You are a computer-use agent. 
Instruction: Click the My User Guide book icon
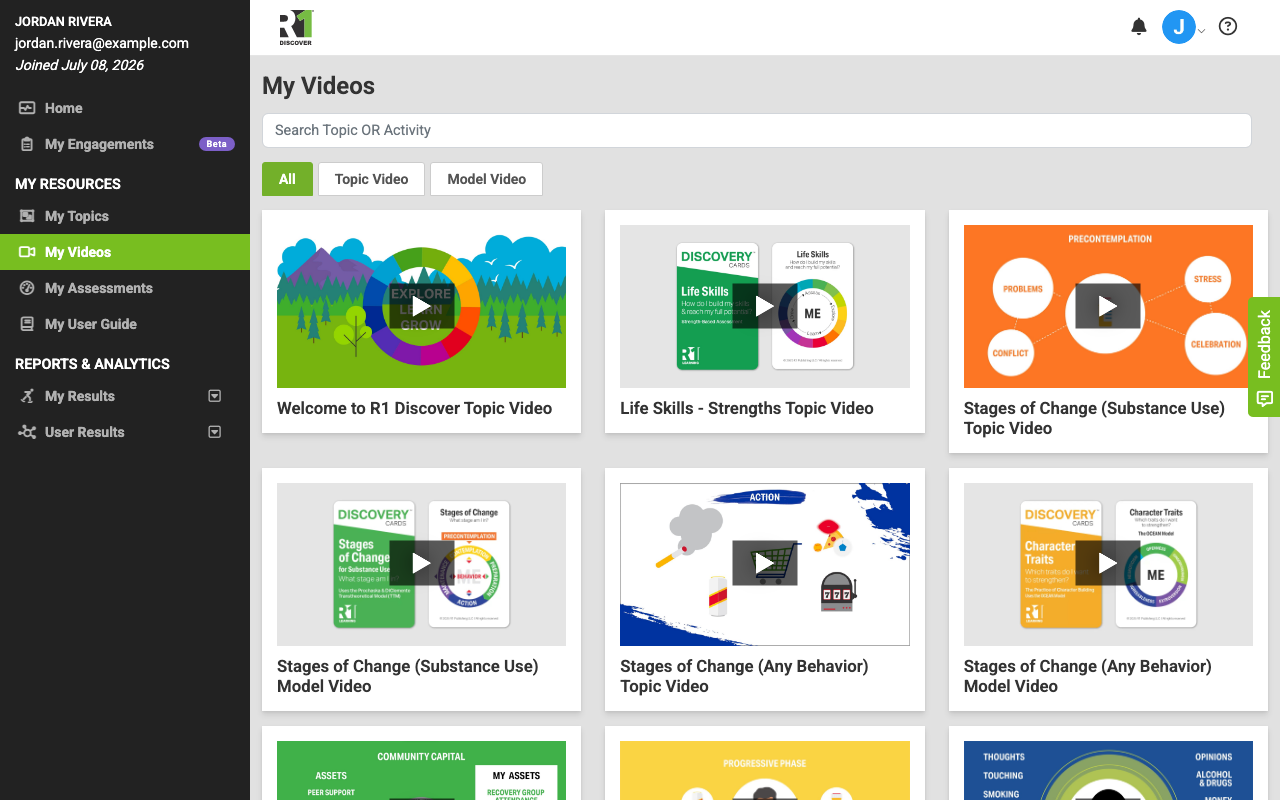coord(27,324)
